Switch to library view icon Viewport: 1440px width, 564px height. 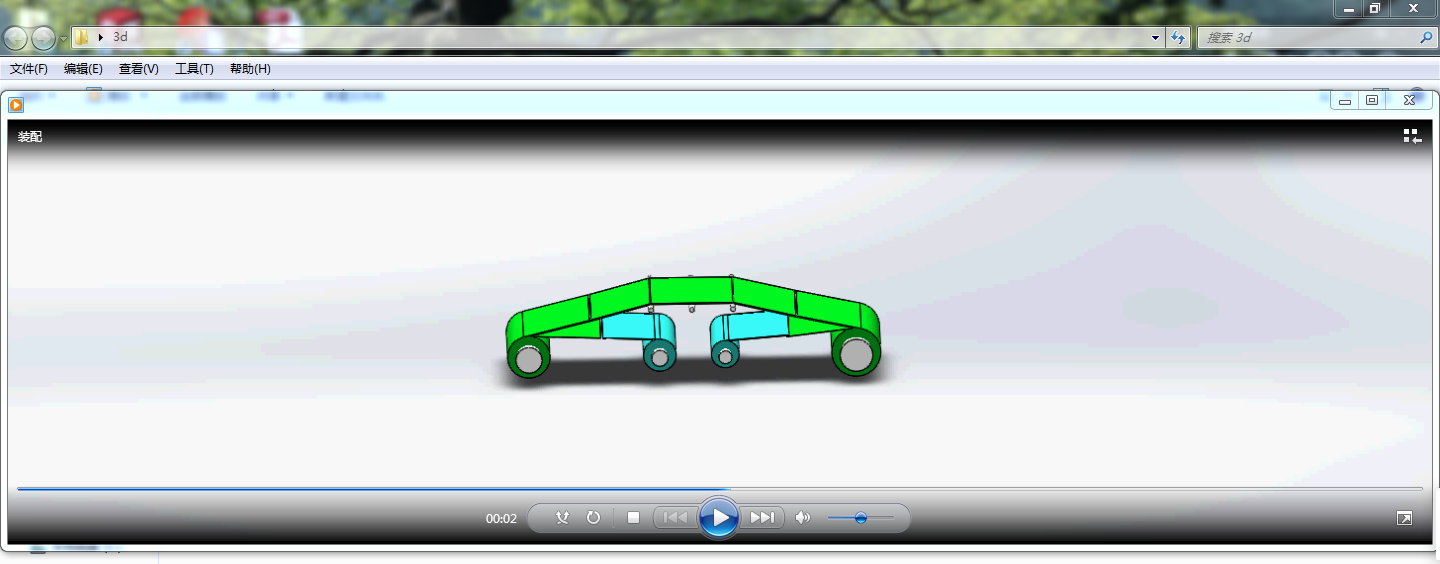click(1412, 136)
